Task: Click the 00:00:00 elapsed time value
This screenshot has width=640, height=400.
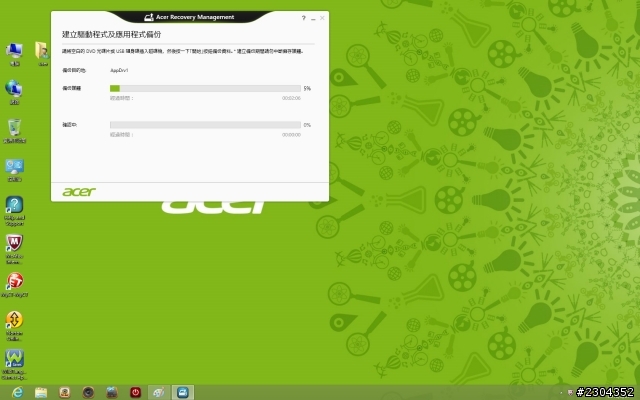Action: pos(291,135)
